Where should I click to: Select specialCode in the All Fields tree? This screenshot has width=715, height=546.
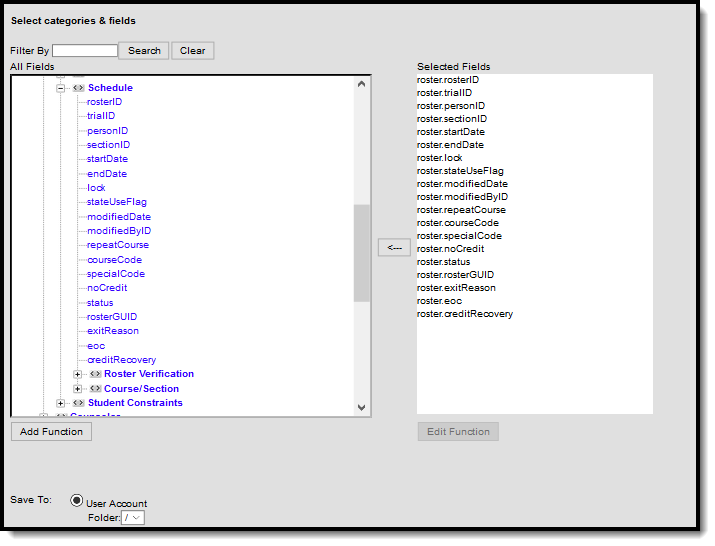[x=116, y=274]
